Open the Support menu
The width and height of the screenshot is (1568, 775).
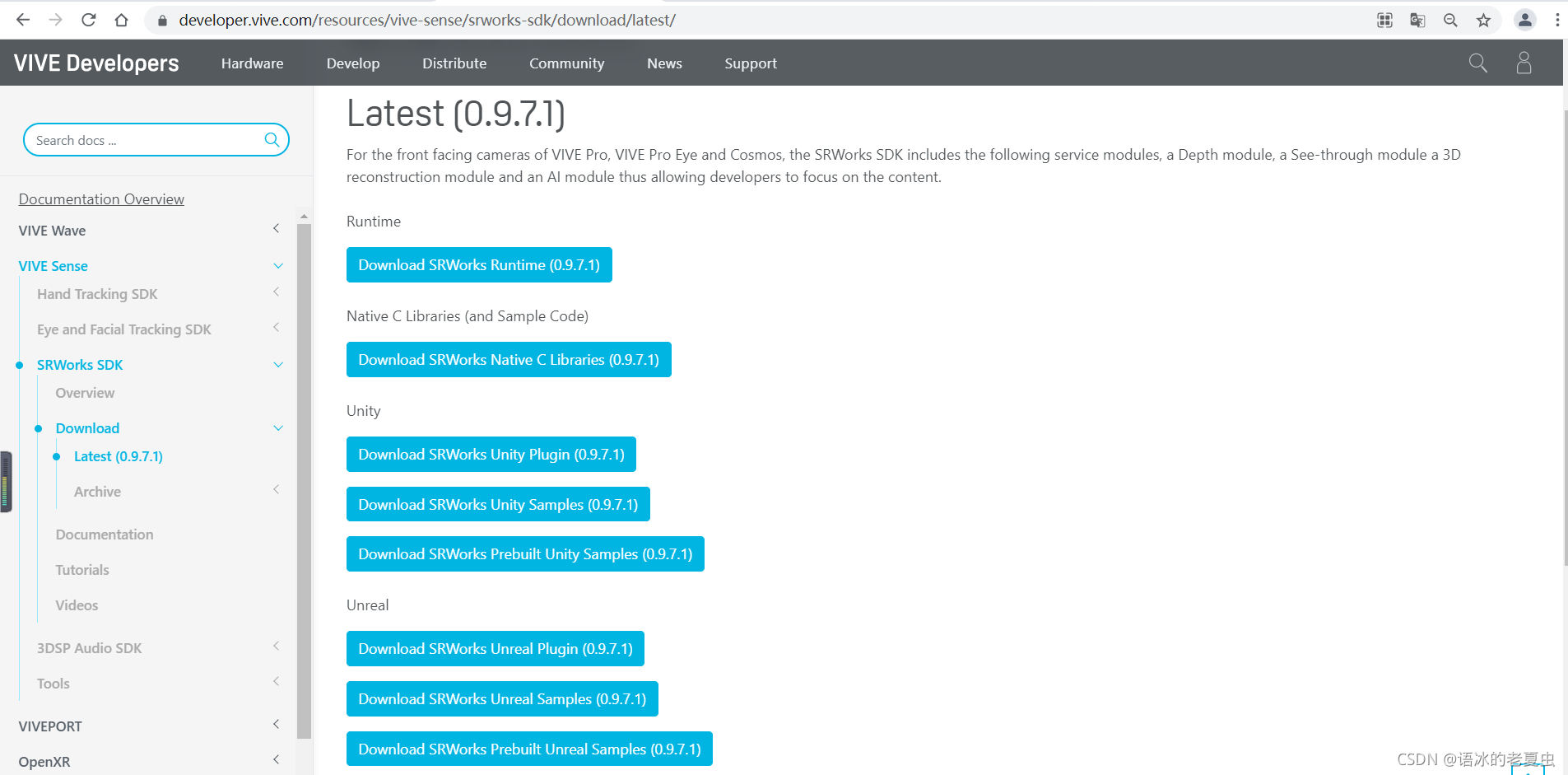pos(751,63)
